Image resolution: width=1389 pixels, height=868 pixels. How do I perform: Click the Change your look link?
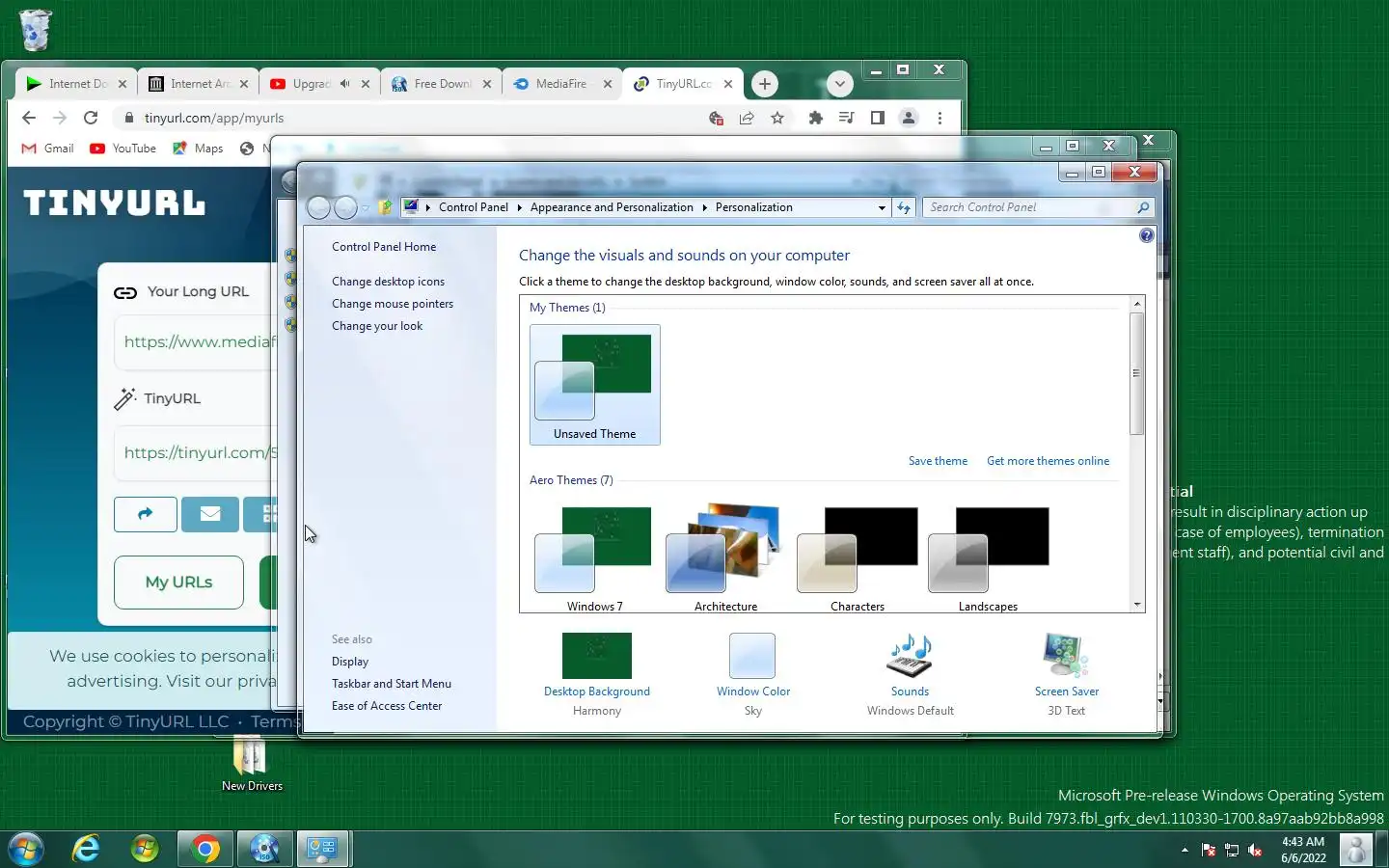[377, 326]
